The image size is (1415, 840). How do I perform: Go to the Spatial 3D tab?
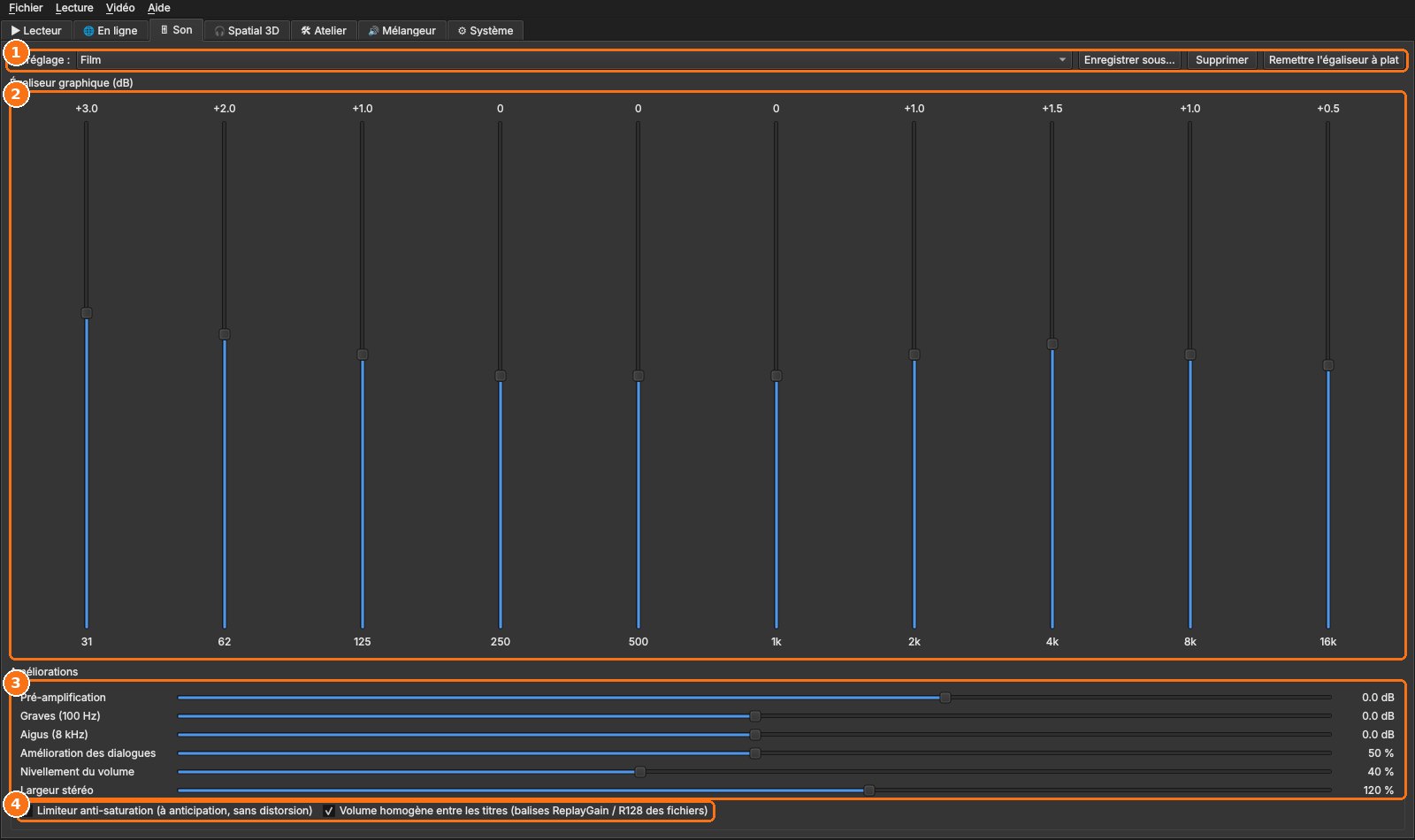(247, 30)
